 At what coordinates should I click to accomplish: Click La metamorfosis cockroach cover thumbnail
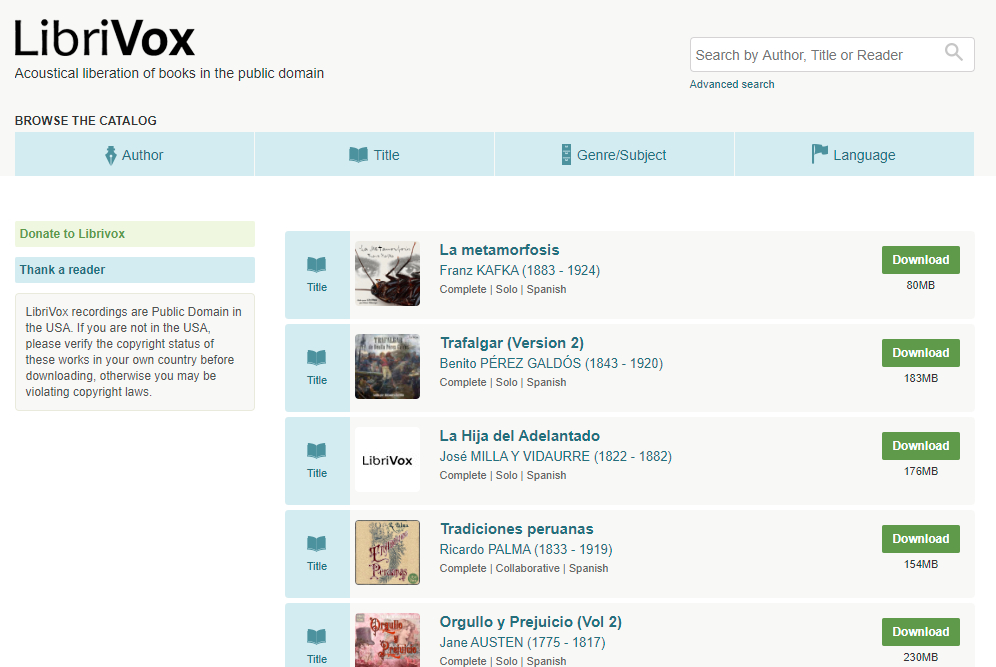coord(387,274)
